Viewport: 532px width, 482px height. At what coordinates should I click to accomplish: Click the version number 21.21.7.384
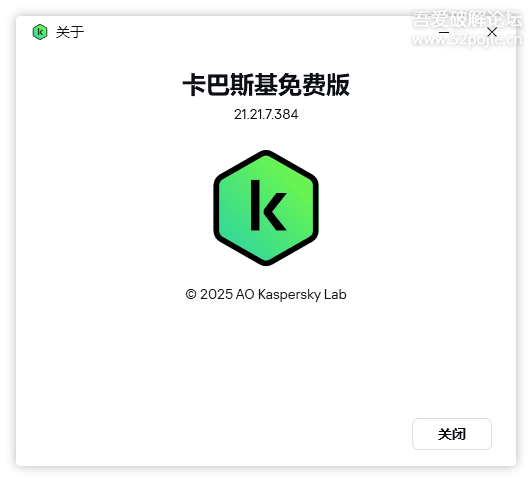pyautogui.click(x=266, y=114)
